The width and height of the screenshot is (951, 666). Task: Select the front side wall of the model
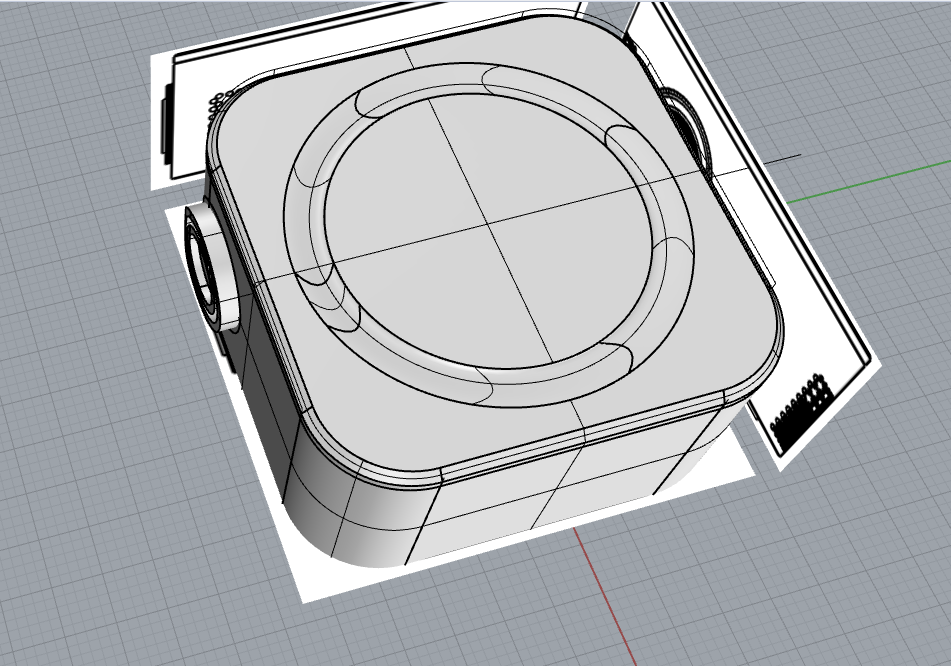coord(500,510)
